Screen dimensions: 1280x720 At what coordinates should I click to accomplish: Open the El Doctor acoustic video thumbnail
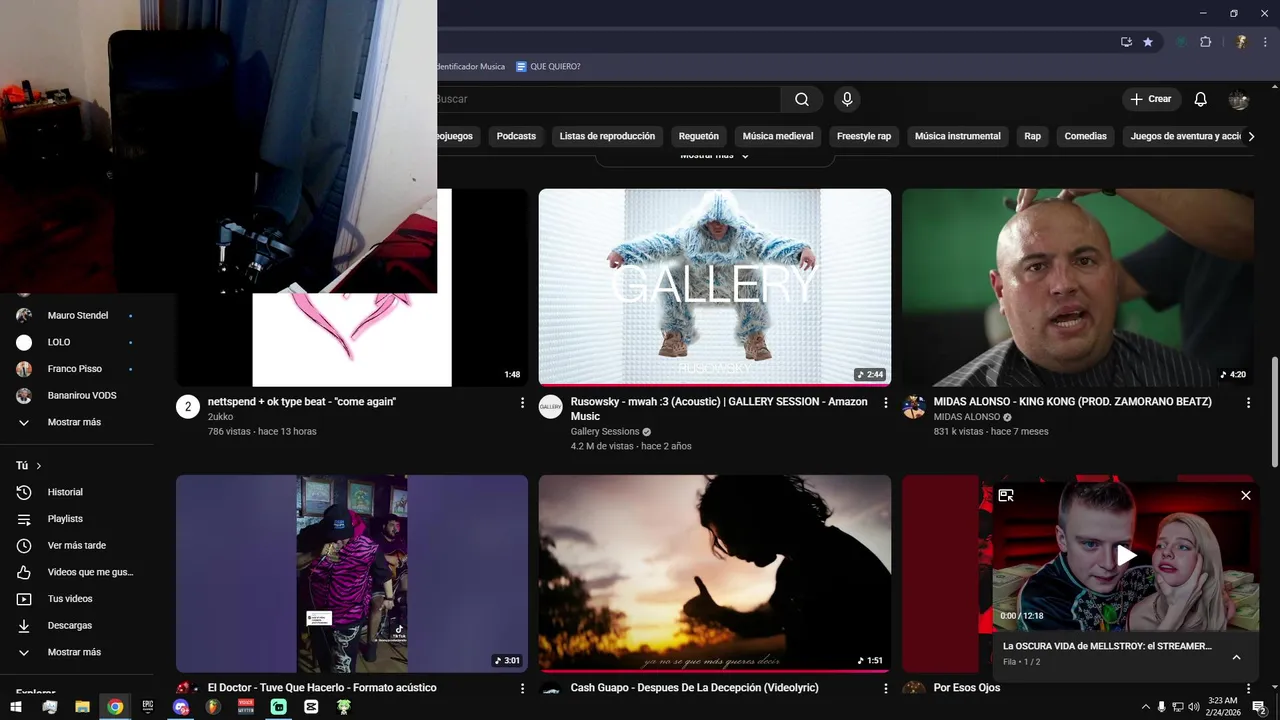click(352, 573)
